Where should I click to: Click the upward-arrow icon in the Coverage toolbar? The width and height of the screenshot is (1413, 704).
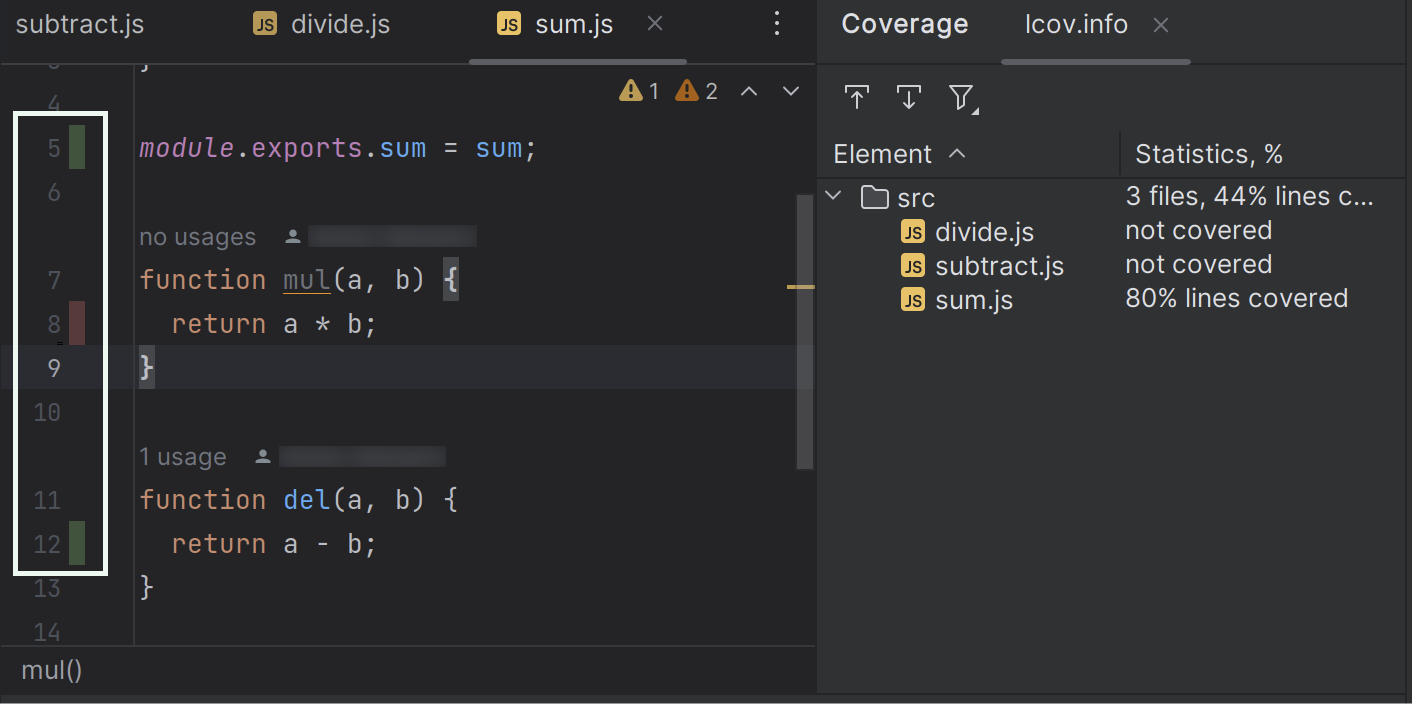(857, 97)
